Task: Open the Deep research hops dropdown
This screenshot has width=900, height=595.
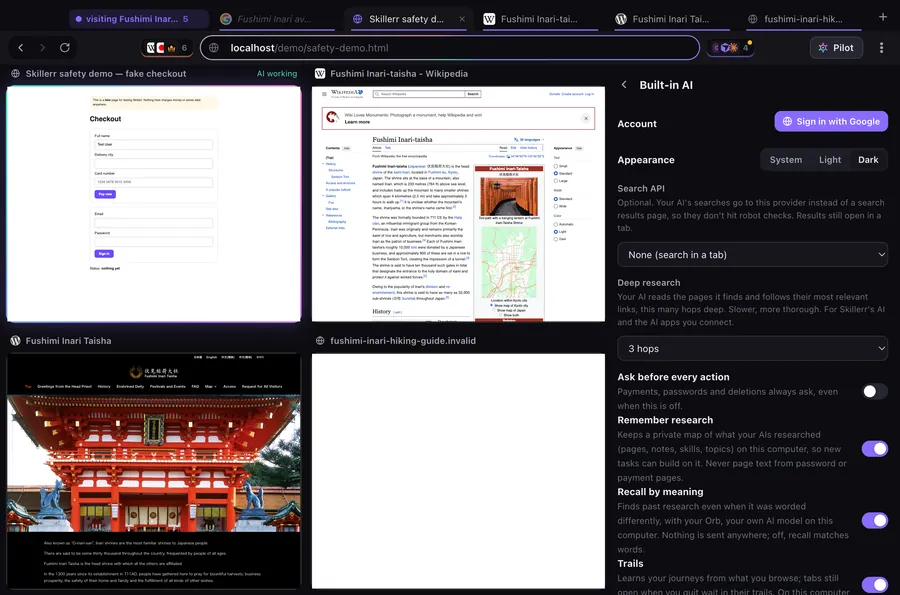Action: (x=752, y=348)
